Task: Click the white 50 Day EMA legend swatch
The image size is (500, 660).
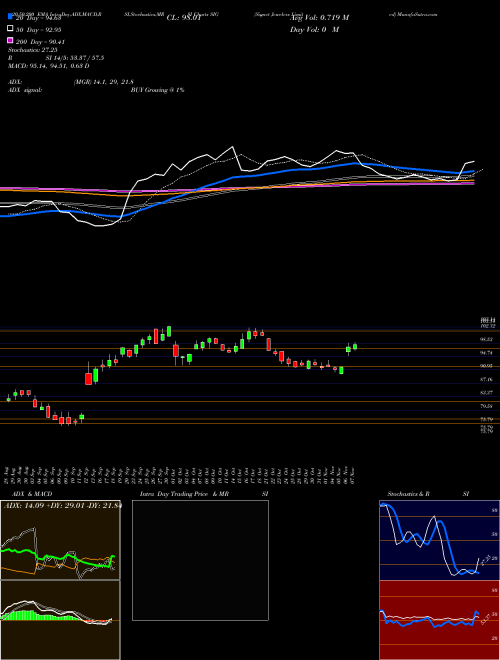Action: tap(11, 29)
